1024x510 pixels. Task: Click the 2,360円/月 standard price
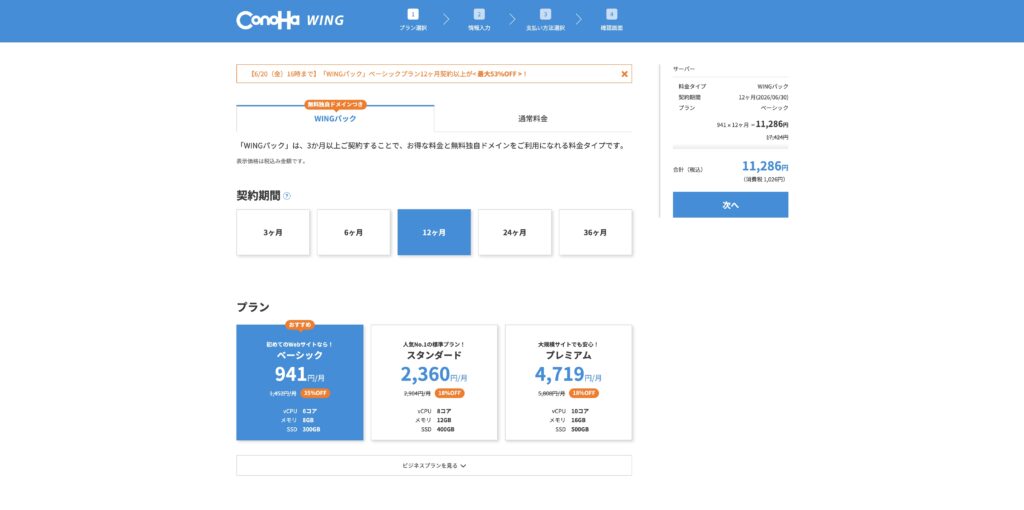[434, 374]
